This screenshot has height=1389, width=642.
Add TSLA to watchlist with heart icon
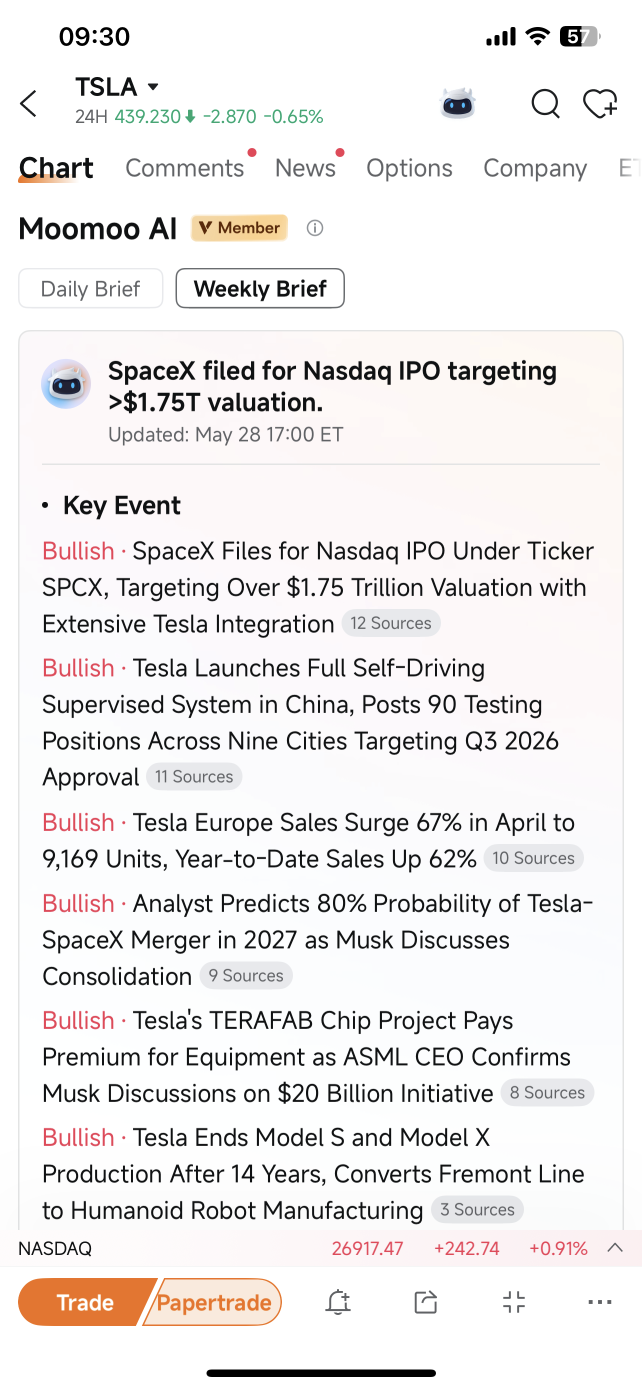600,103
